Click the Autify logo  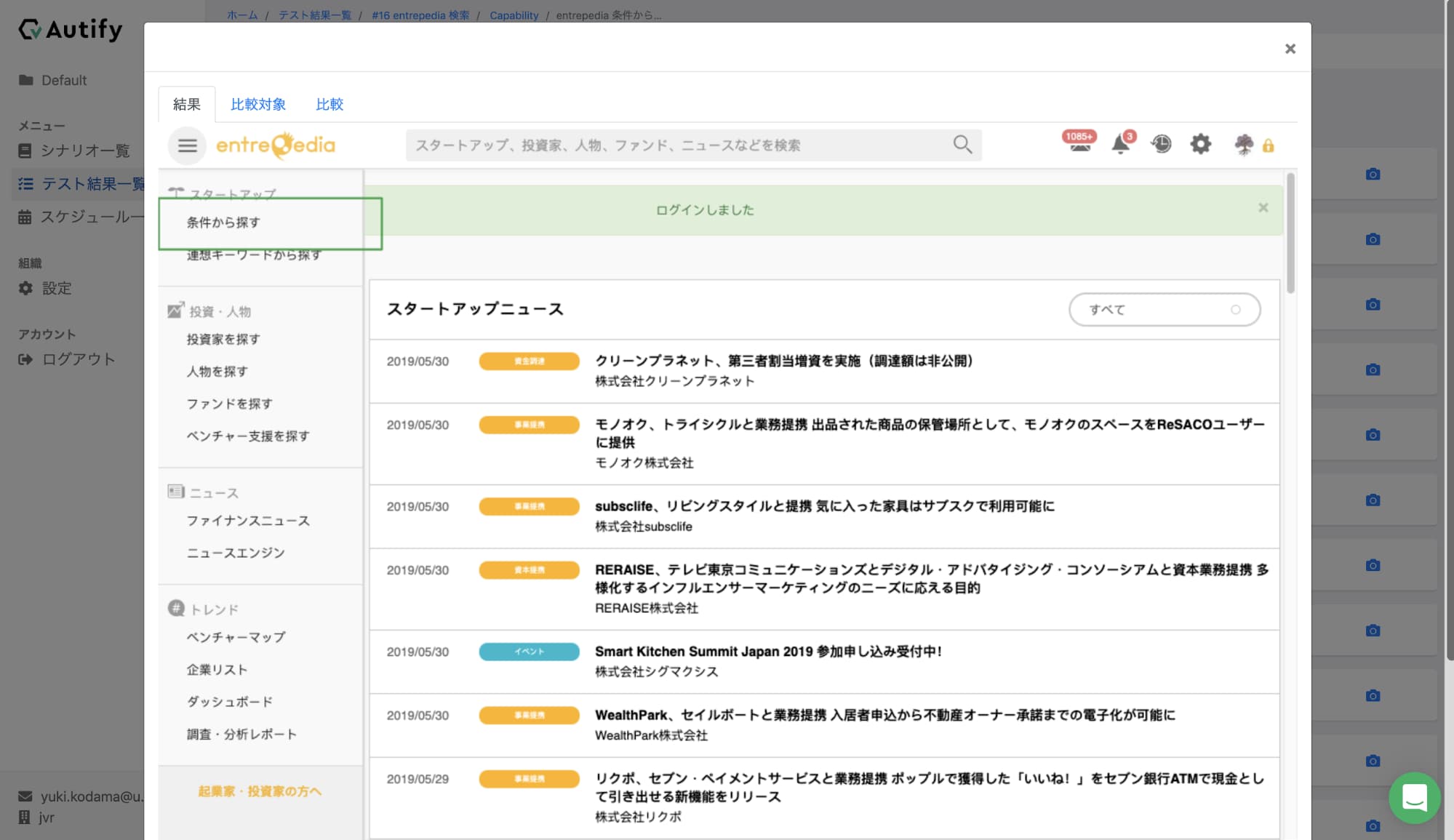tap(71, 29)
